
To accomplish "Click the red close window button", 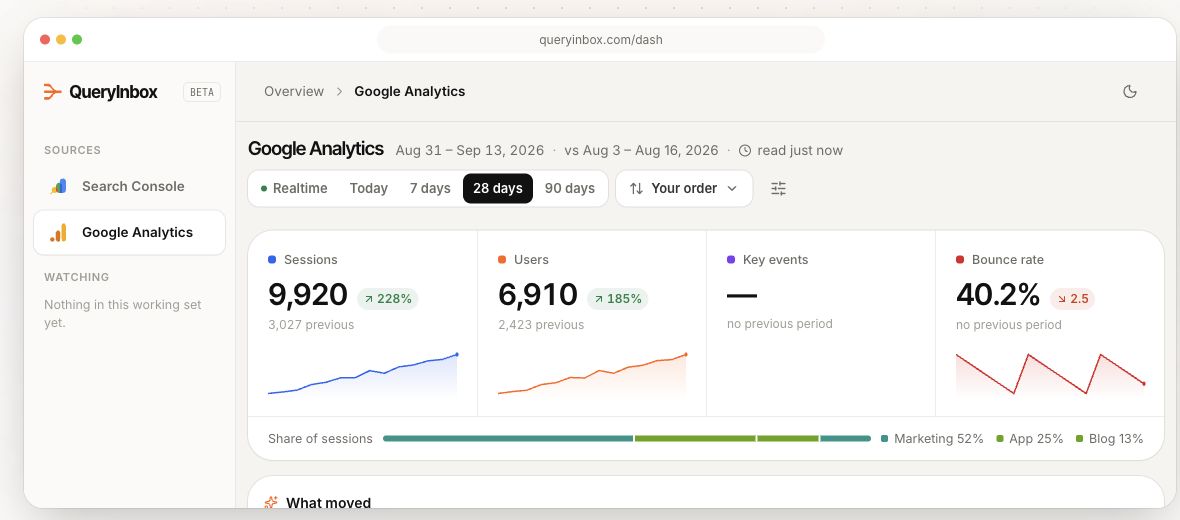I will [45, 40].
